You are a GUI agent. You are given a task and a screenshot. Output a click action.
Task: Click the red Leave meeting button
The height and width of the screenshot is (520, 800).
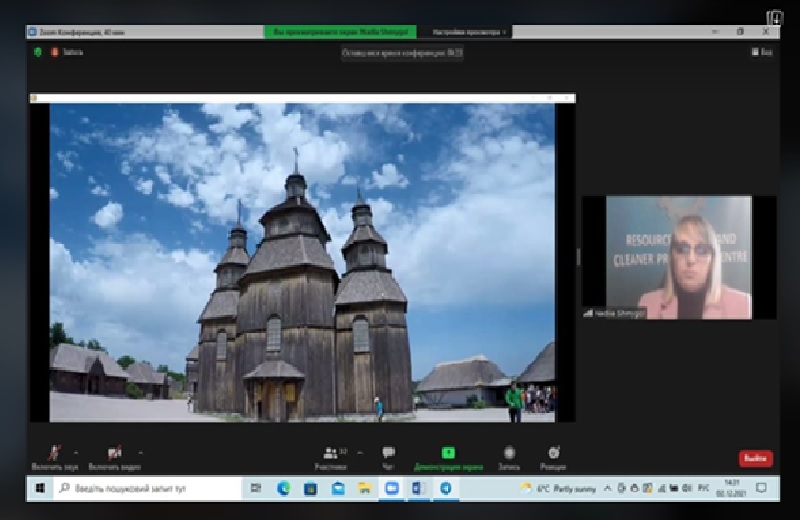coord(755,458)
